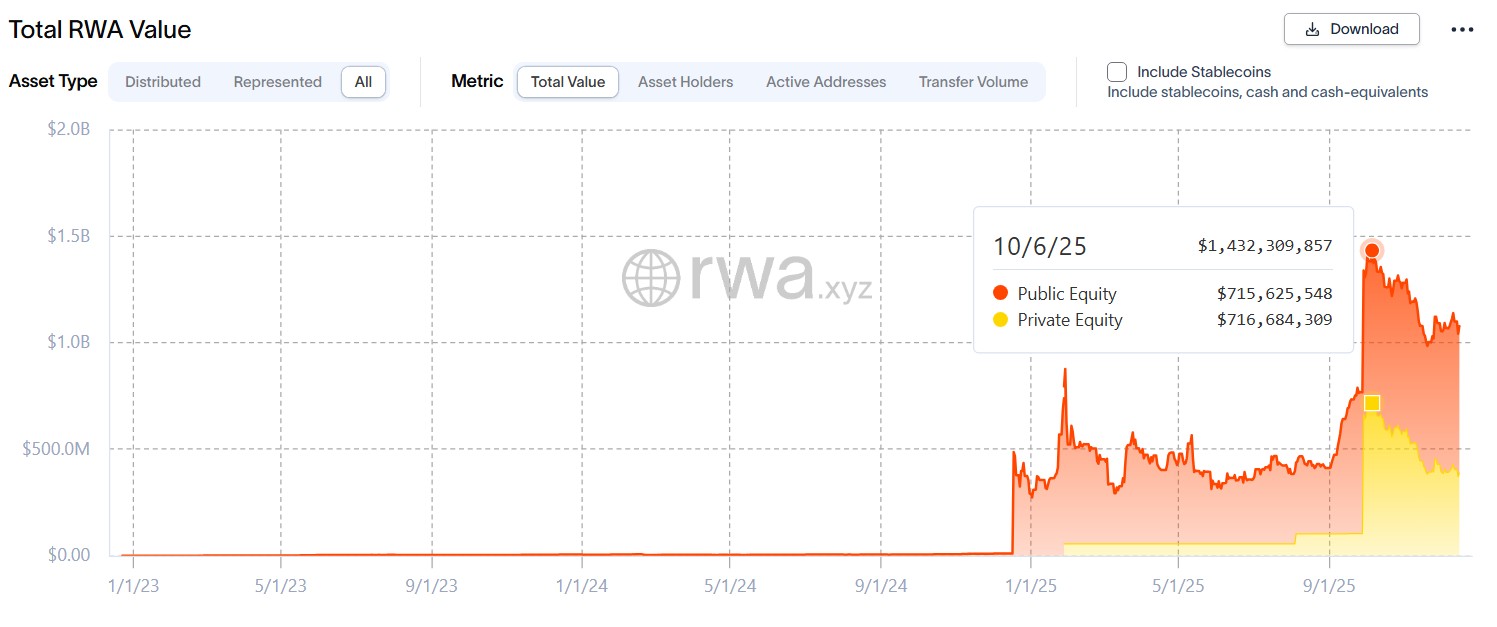The width and height of the screenshot is (1497, 627).
Task: Click the $1.5B y-axis label
Action: pyautogui.click(x=69, y=236)
